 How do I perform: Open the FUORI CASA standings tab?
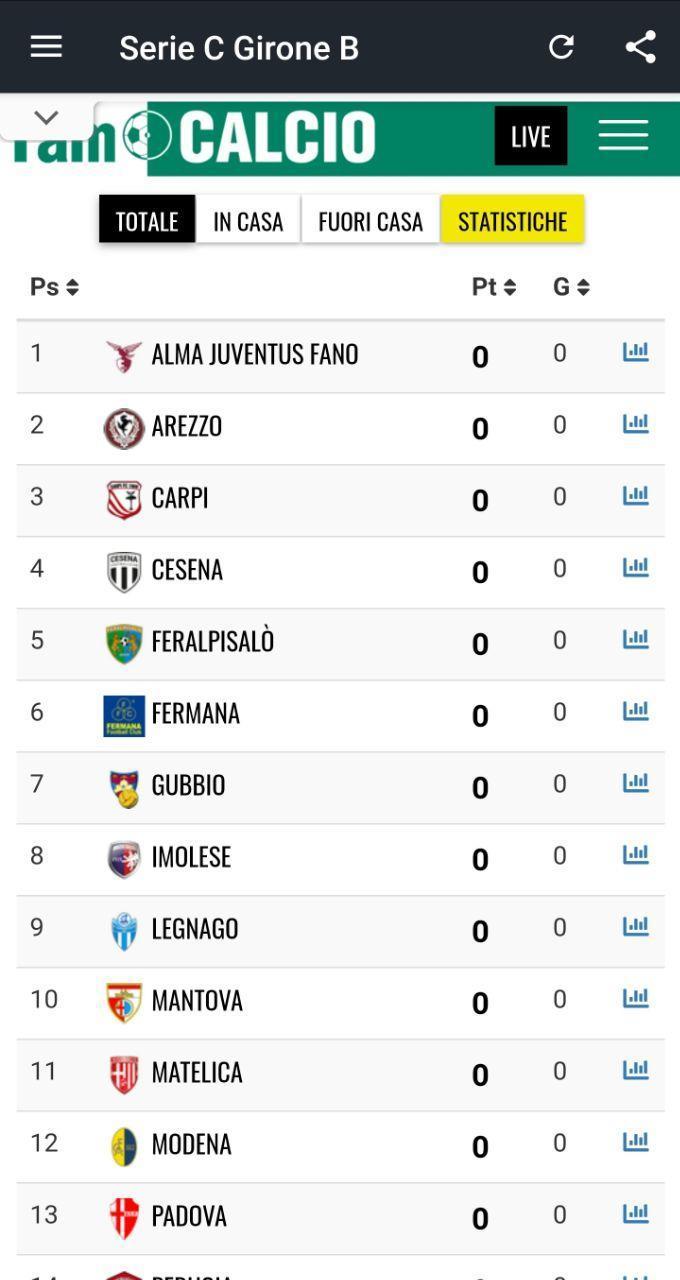tap(370, 220)
